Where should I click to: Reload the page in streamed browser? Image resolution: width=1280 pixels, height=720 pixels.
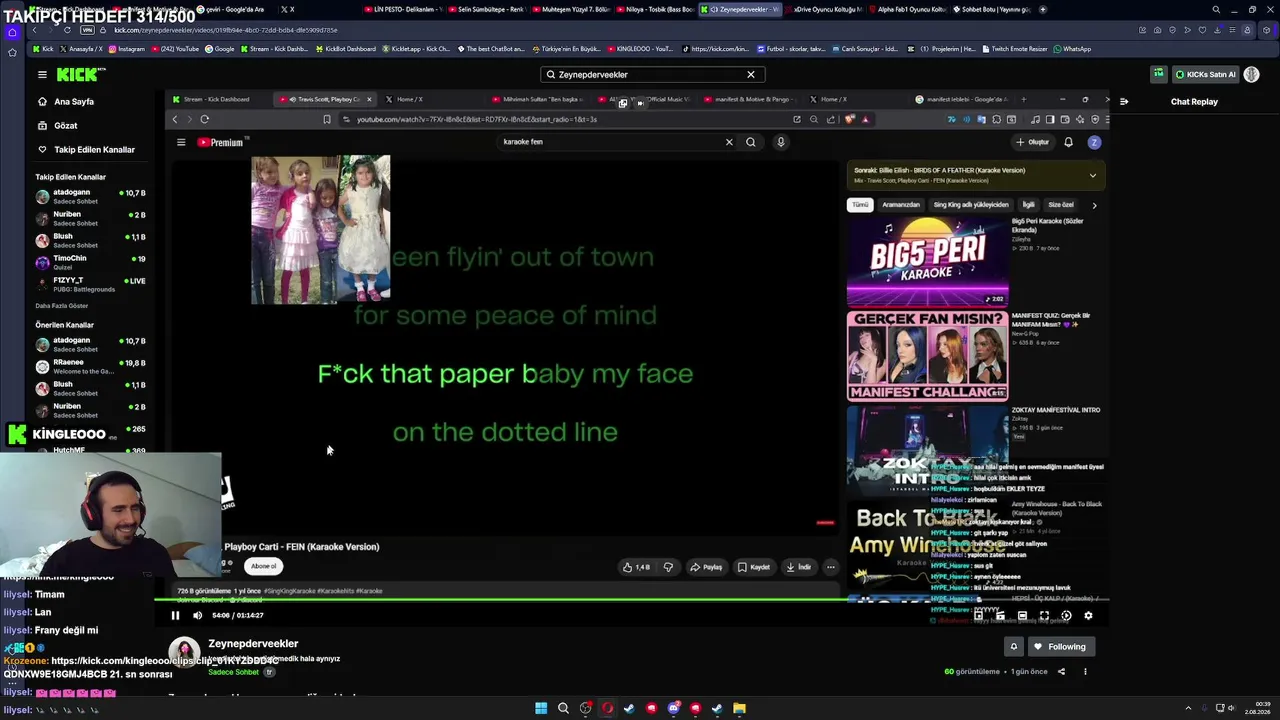(204, 119)
